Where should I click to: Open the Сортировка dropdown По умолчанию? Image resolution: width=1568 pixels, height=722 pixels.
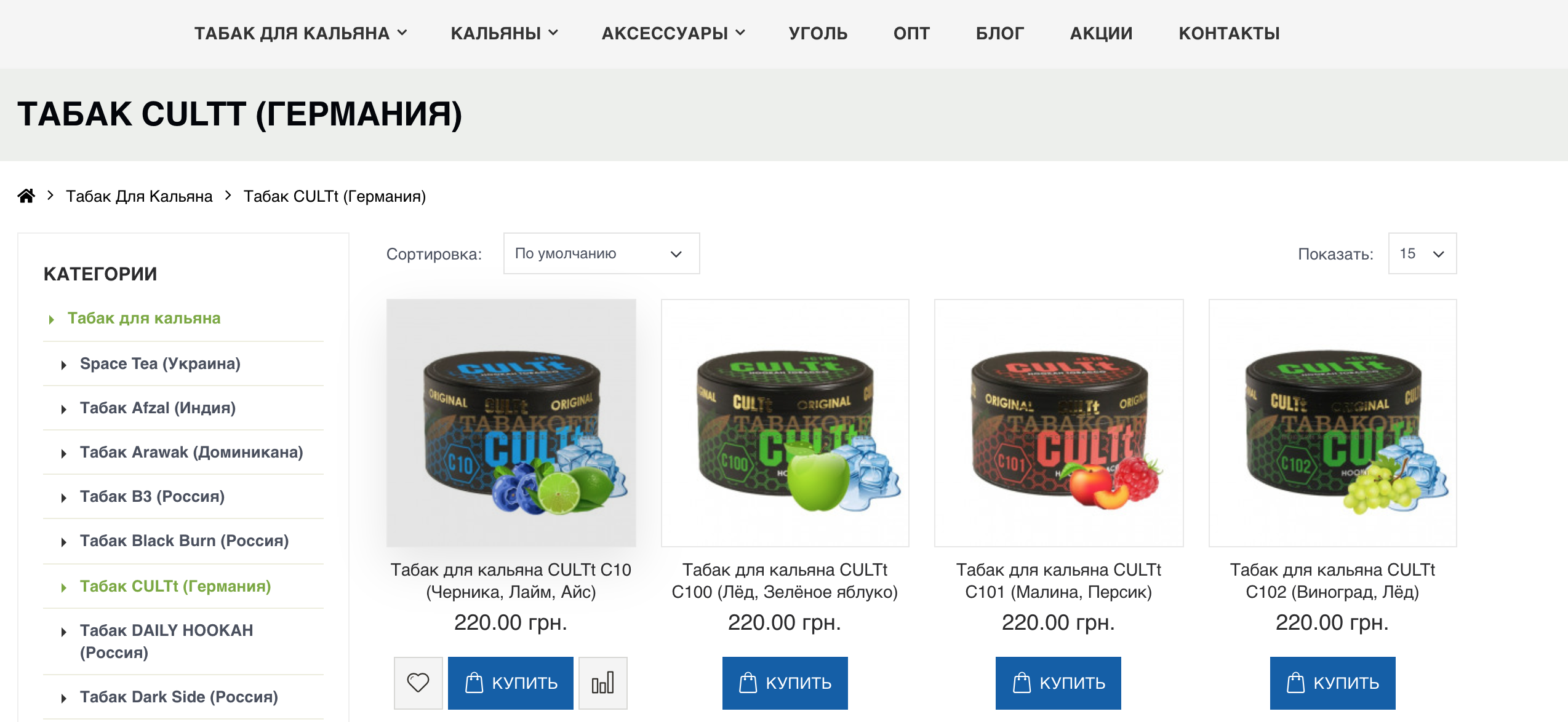pos(601,253)
